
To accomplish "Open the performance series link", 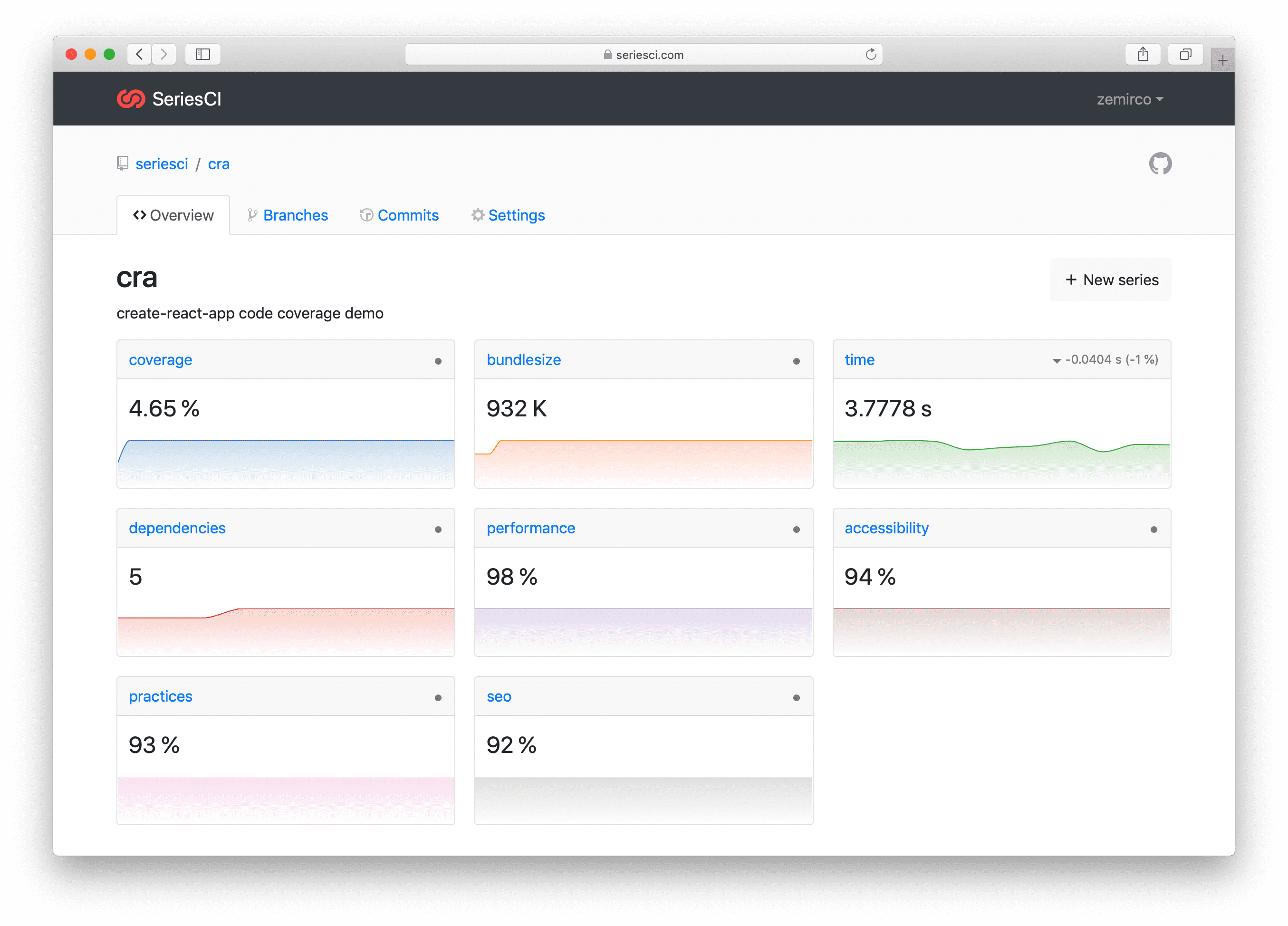I will point(531,528).
